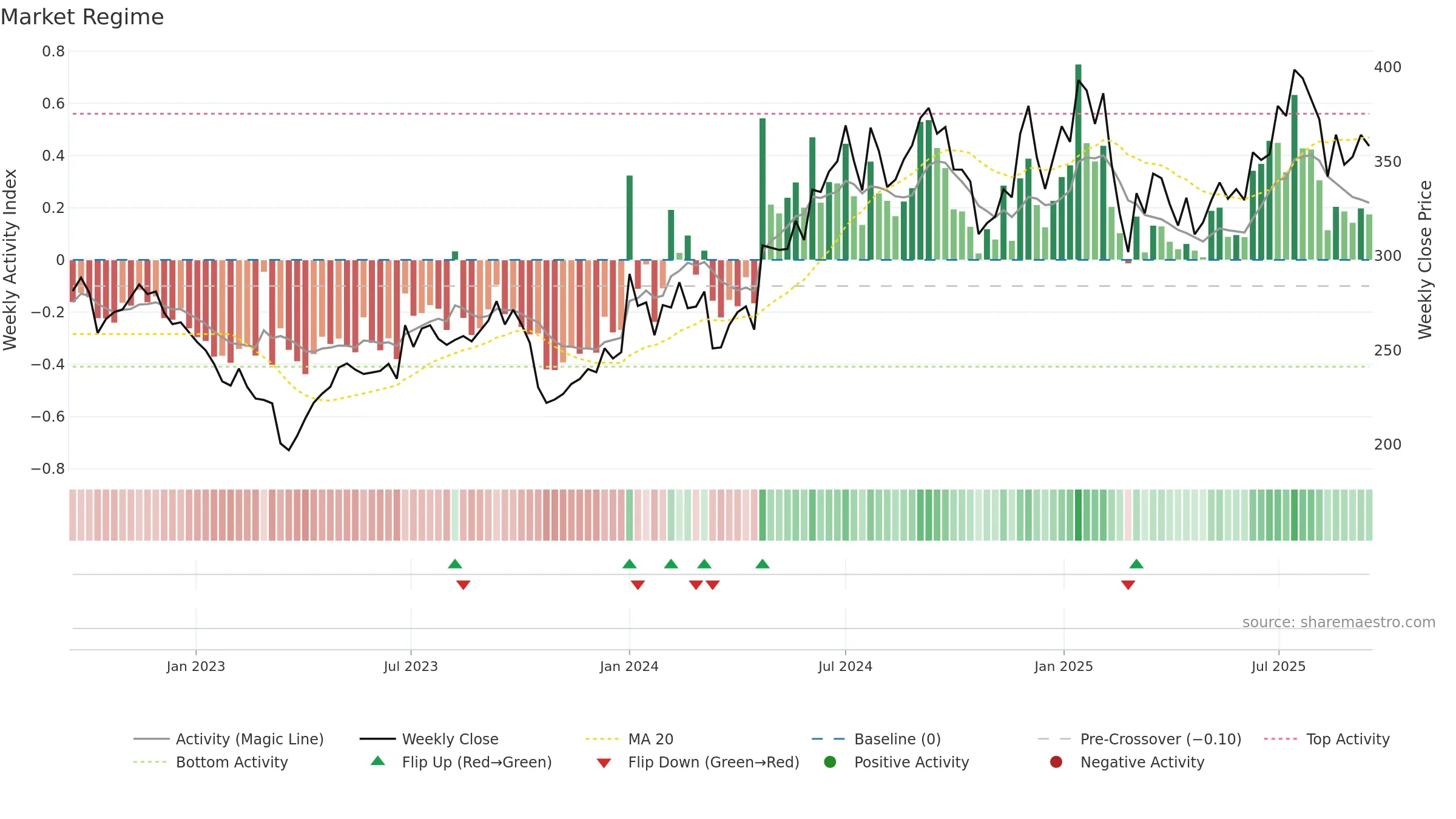Click the Jan 2024 x-axis label
1456x819 pixels.
point(629,666)
